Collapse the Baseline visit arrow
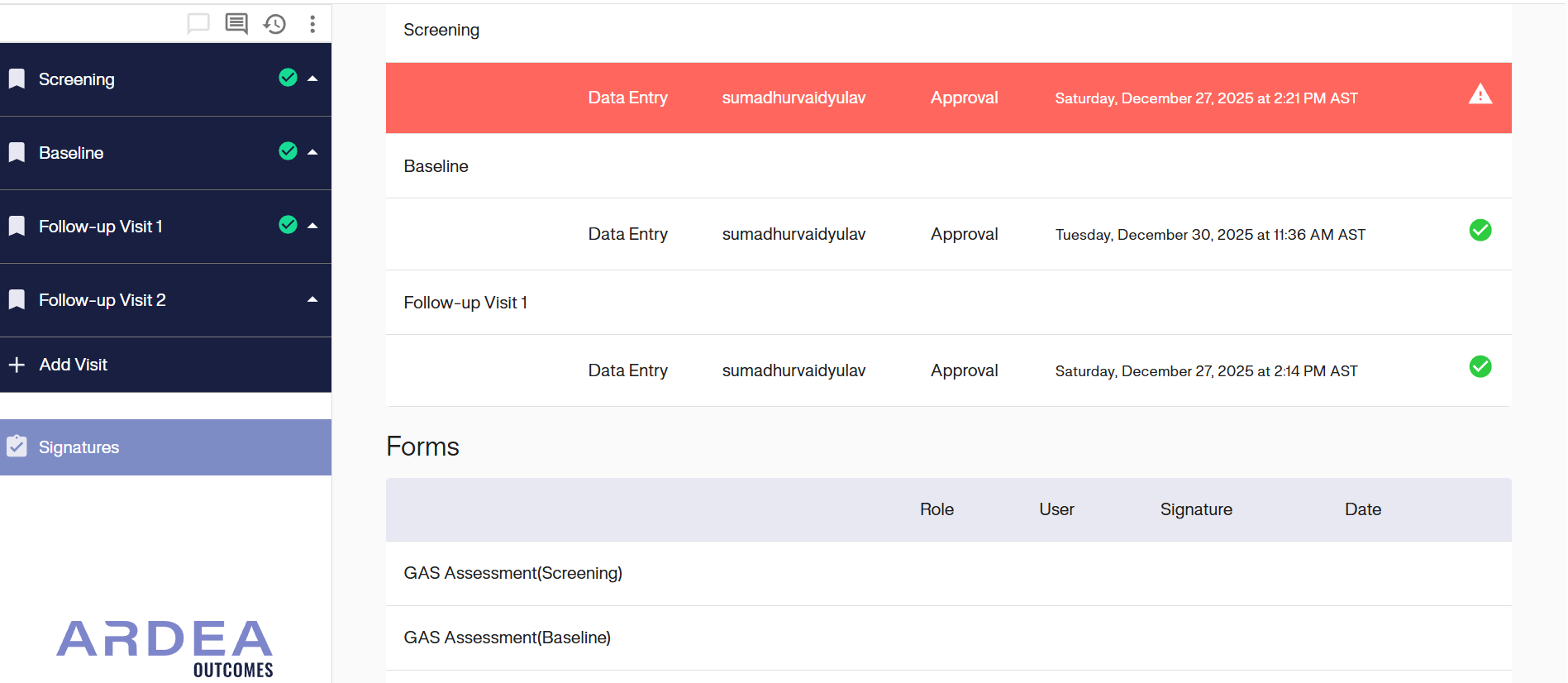 312,153
